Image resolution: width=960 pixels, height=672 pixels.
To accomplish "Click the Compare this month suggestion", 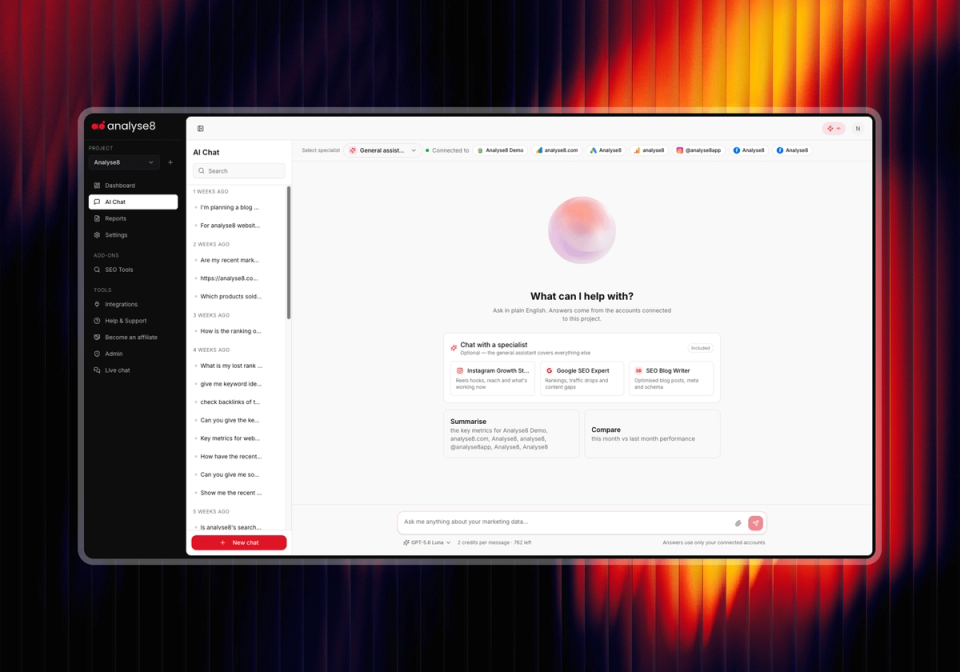I will click(x=652, y=434).
